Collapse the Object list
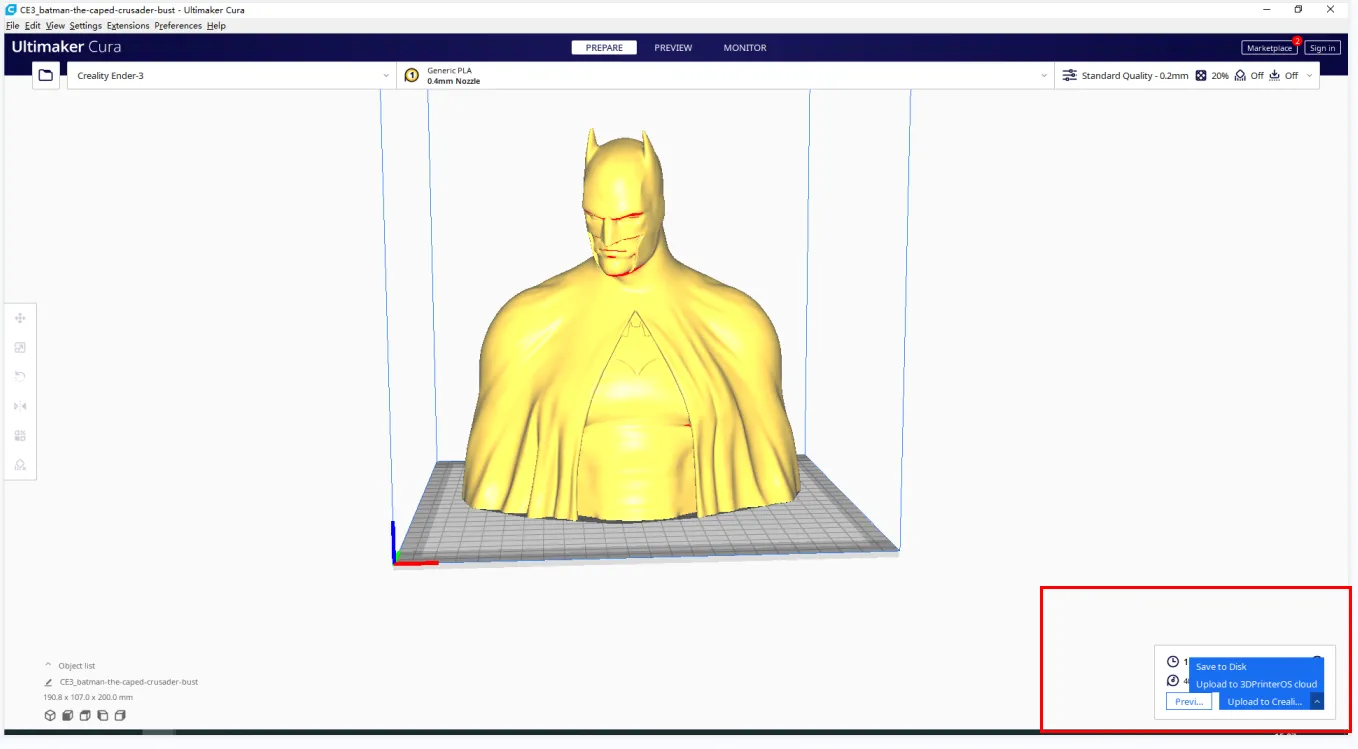Image resolution: width=1358 pixels, height=749 pixels. pyautogui.click(x=49, y=665)
